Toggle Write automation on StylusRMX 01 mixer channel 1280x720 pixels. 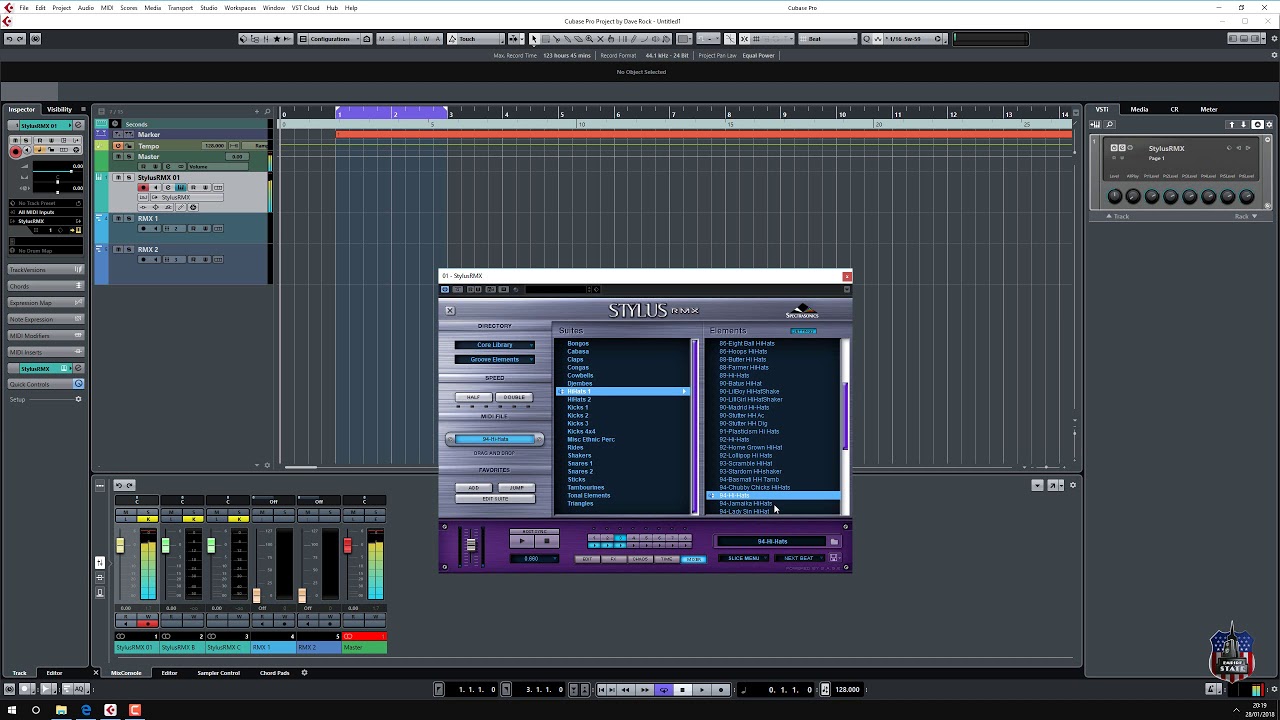point(148,616)
